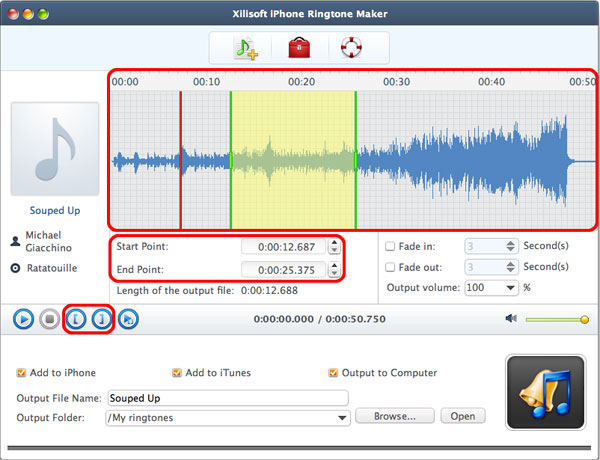600x460 pixels.
Task: Decrease the Start Point value
Action: [334, 250]
